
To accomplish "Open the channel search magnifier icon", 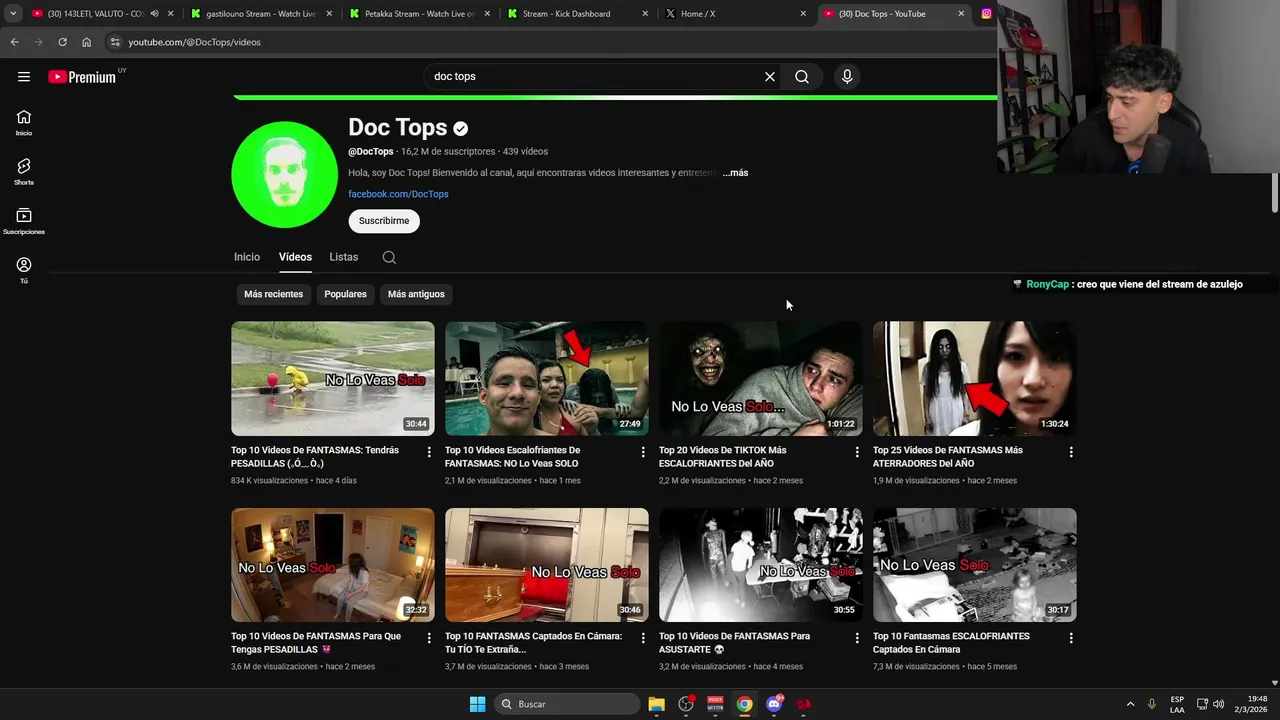I will (389, 257).
